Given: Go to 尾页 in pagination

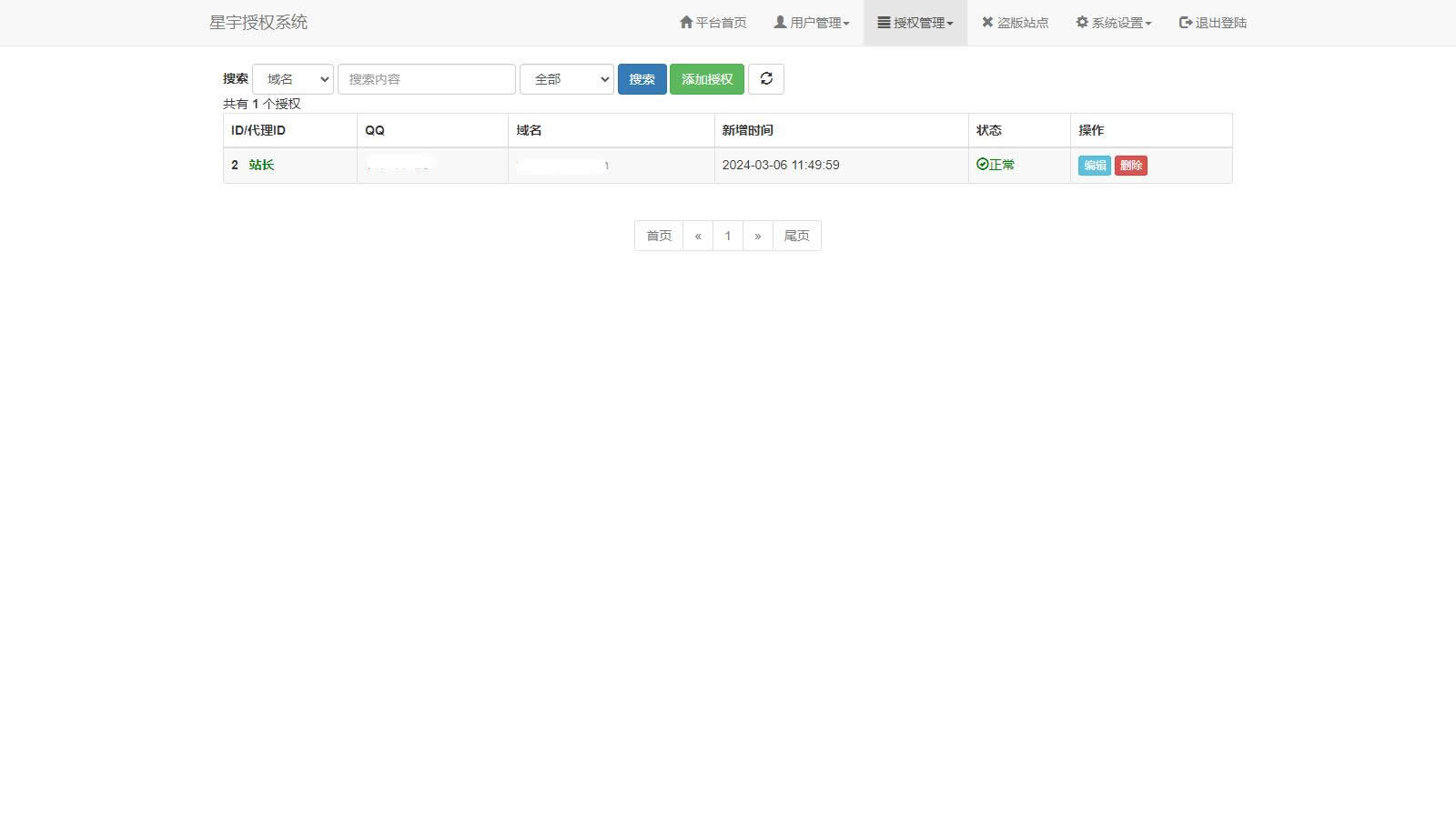Looking at the screenshot, I should [x=797, y=236].
